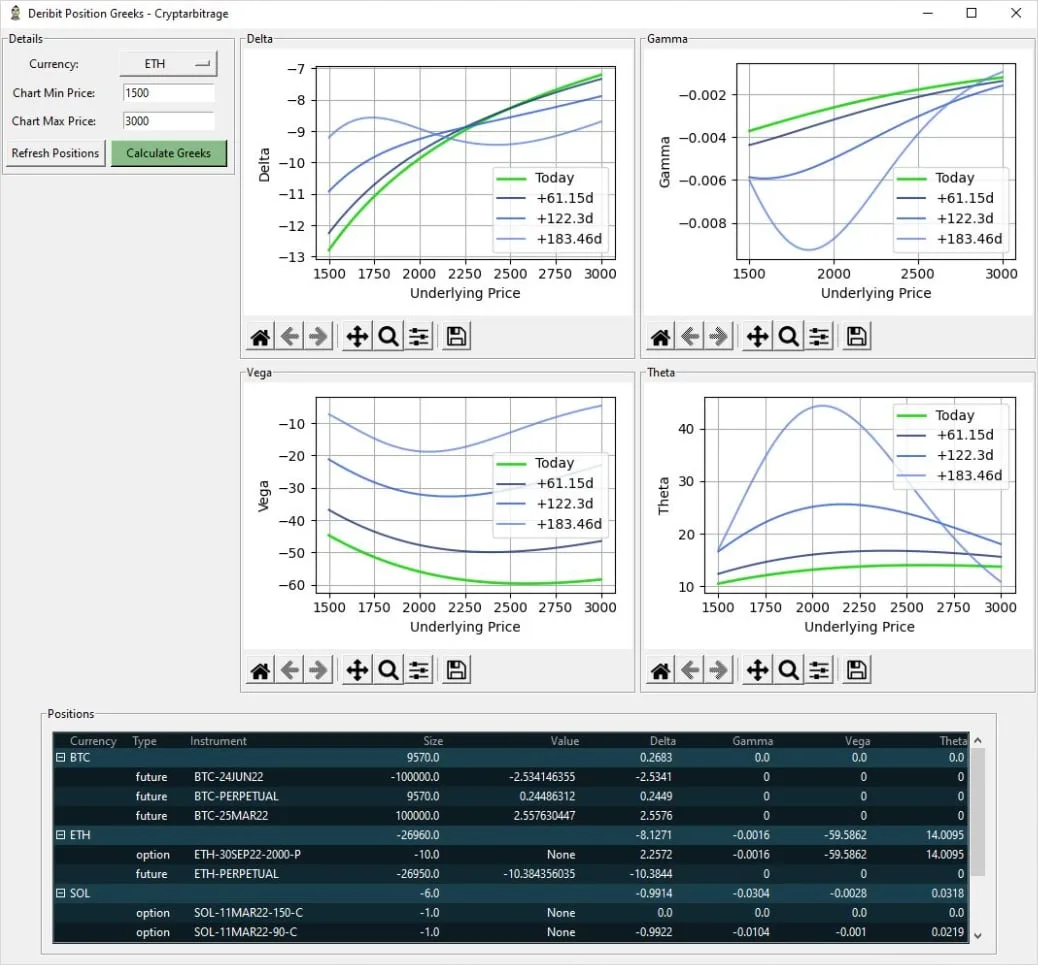Sort positions by Currency column header
1038x965 pixels.
[x=93, y=741]
